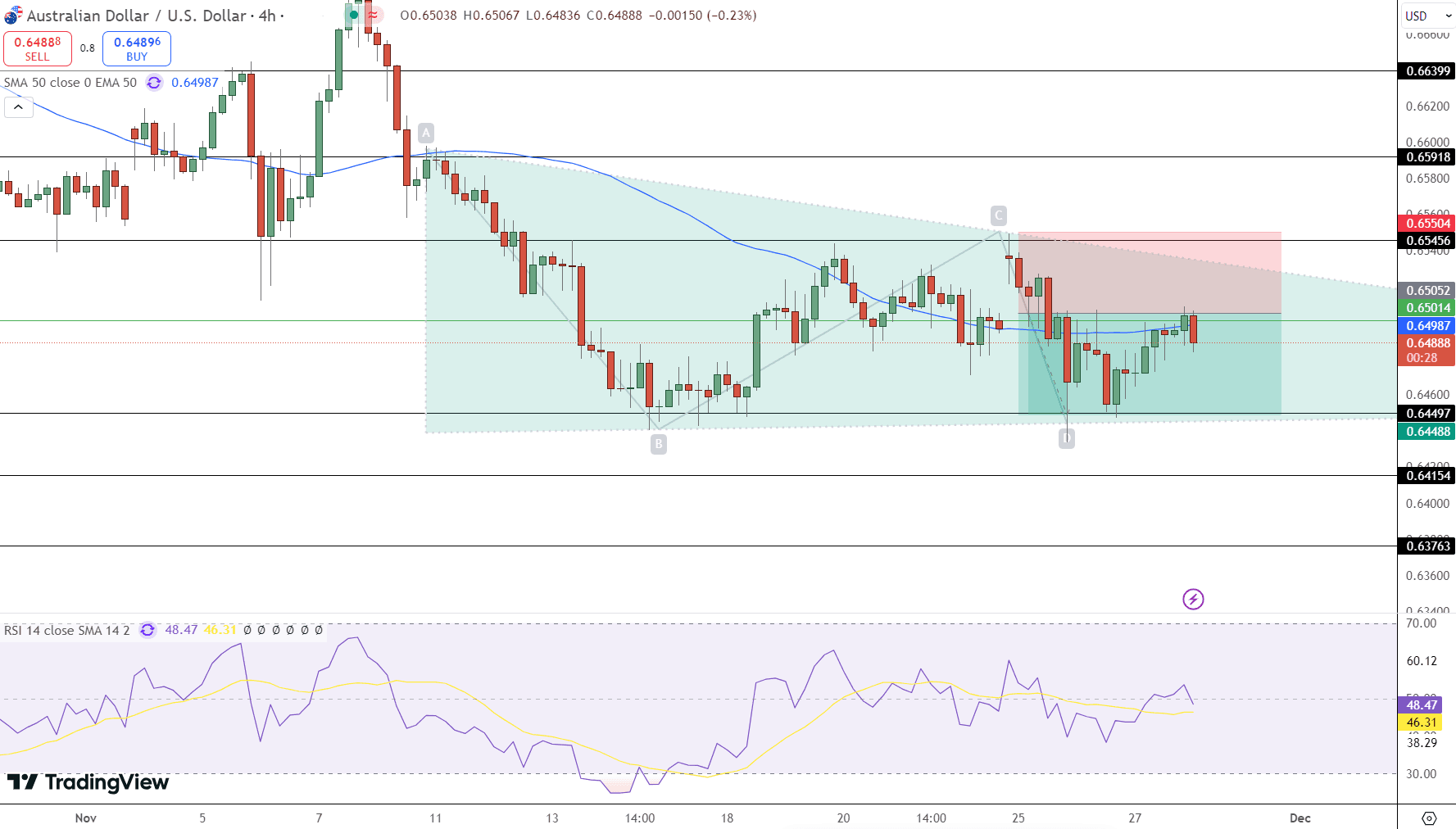Click the 25 date on time axis

[x=1018, y=818]
